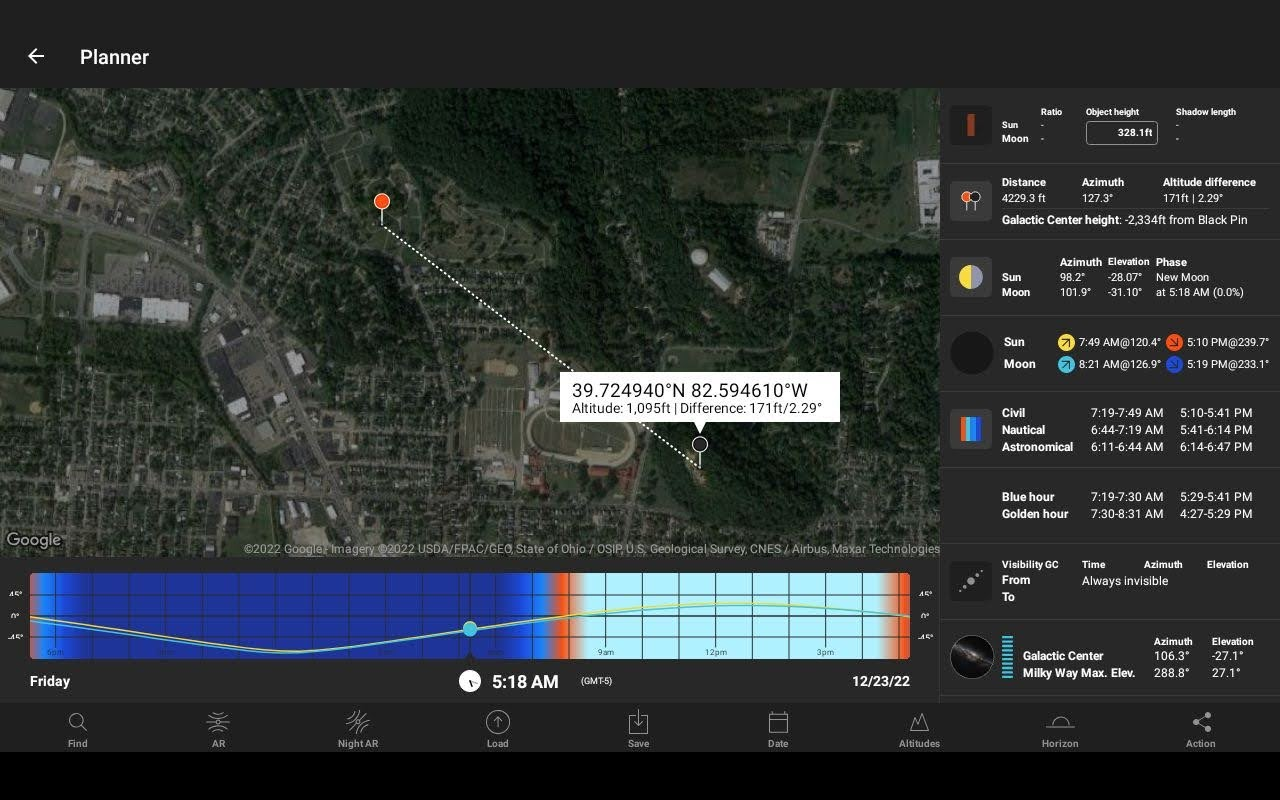Tap the shadow object height icon
Image resolution: width=1280 pixels, height=800 pixels.
970,126
